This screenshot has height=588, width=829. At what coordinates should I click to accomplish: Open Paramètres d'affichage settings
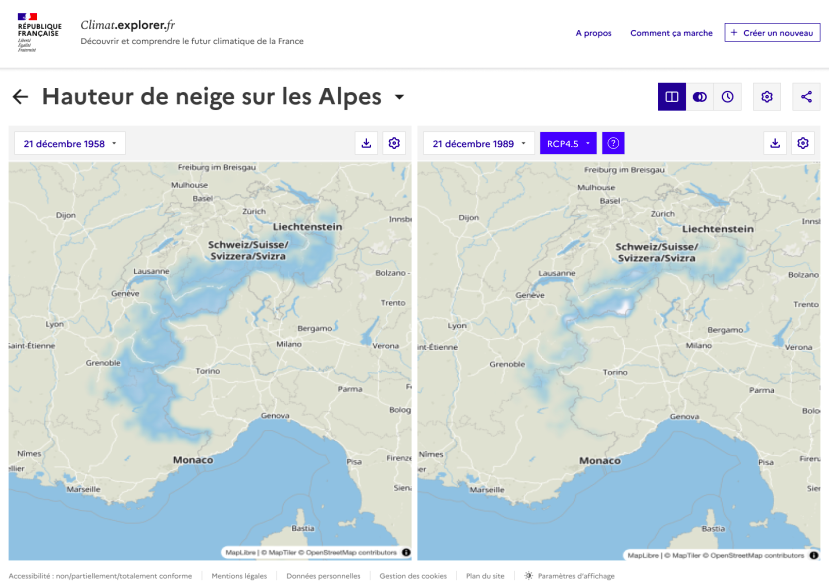pyautogui.click(x=569, y=576)
